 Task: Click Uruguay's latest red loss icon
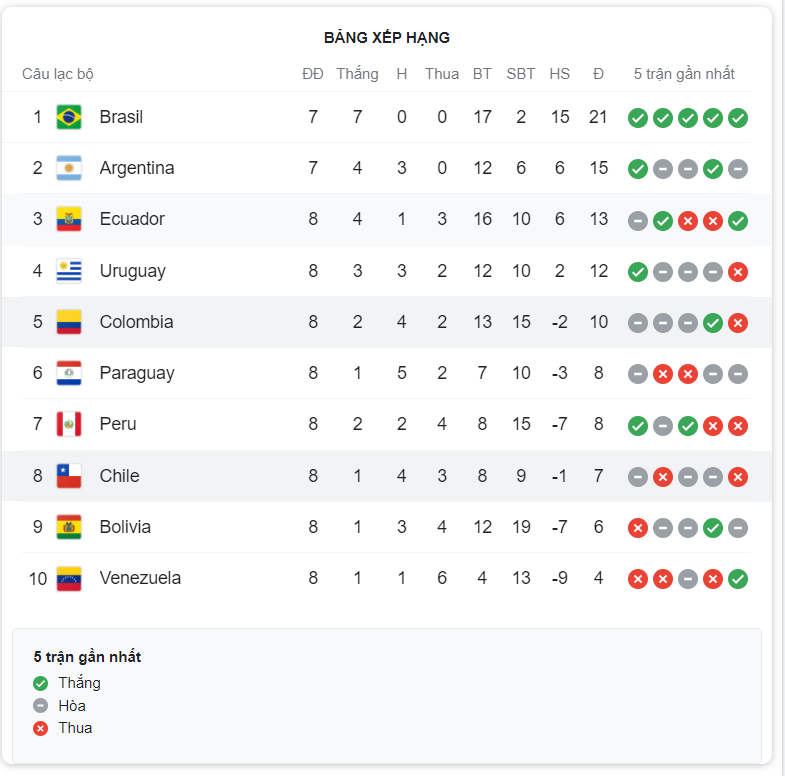pyautogui.click(x=737, y=272)
